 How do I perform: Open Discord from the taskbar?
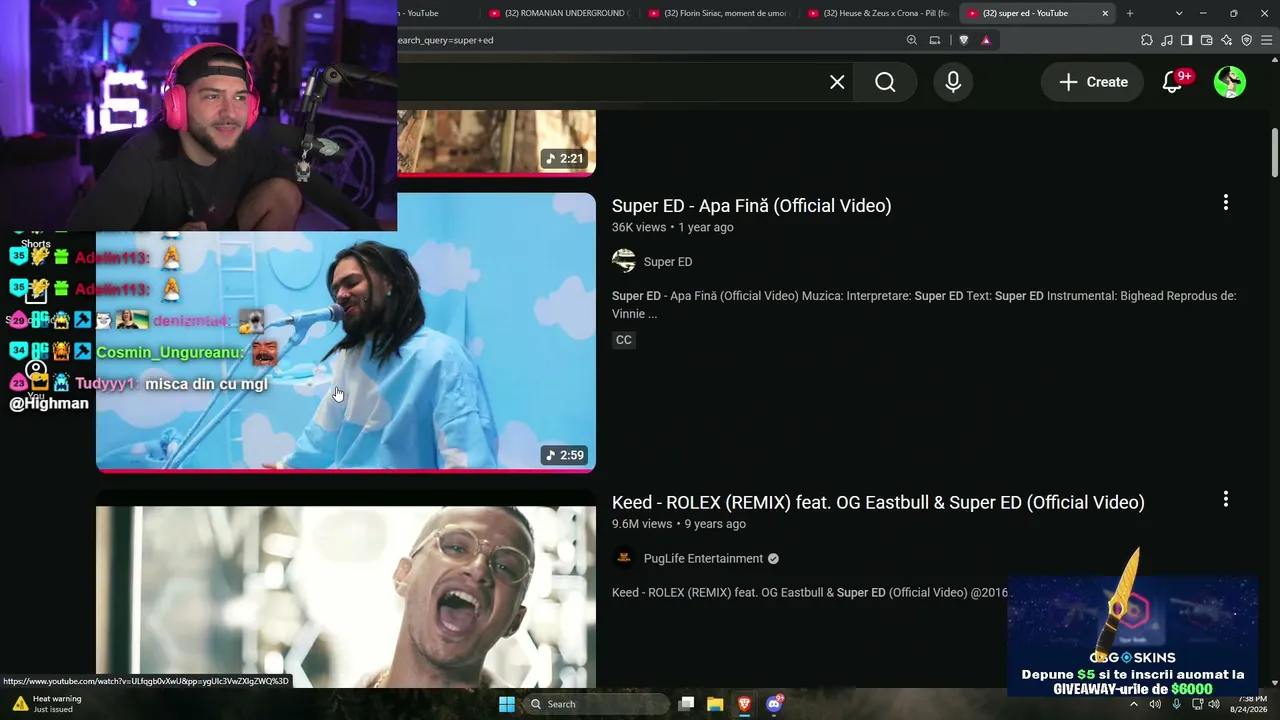pos(773,704)
